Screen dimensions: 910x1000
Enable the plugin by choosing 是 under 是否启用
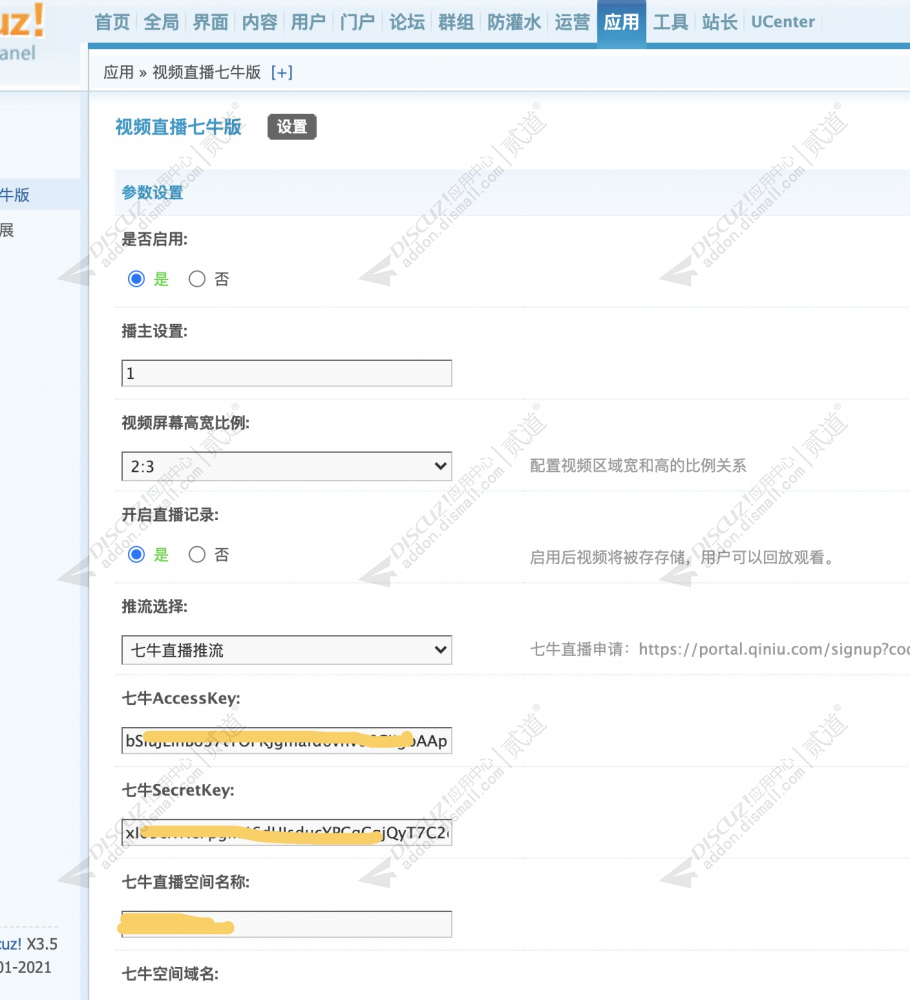click(x=136, y=279)
